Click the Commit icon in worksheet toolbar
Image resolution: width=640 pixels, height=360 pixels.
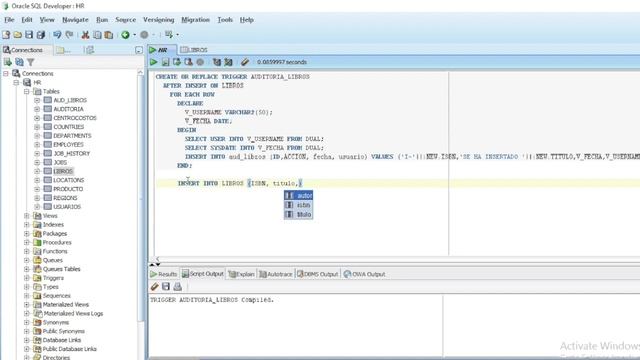pos(177,62)
